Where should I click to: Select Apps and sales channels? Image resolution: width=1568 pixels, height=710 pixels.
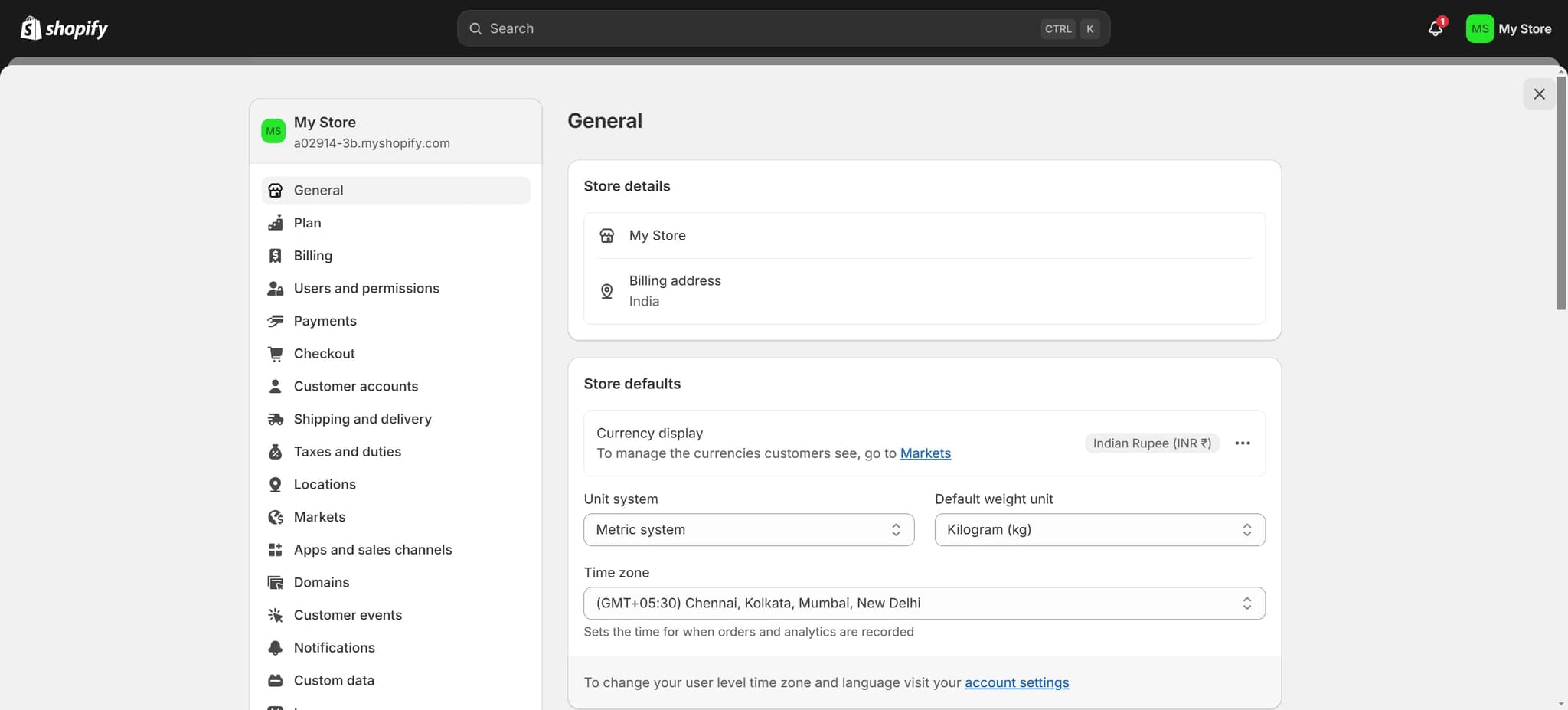point(372,550)
